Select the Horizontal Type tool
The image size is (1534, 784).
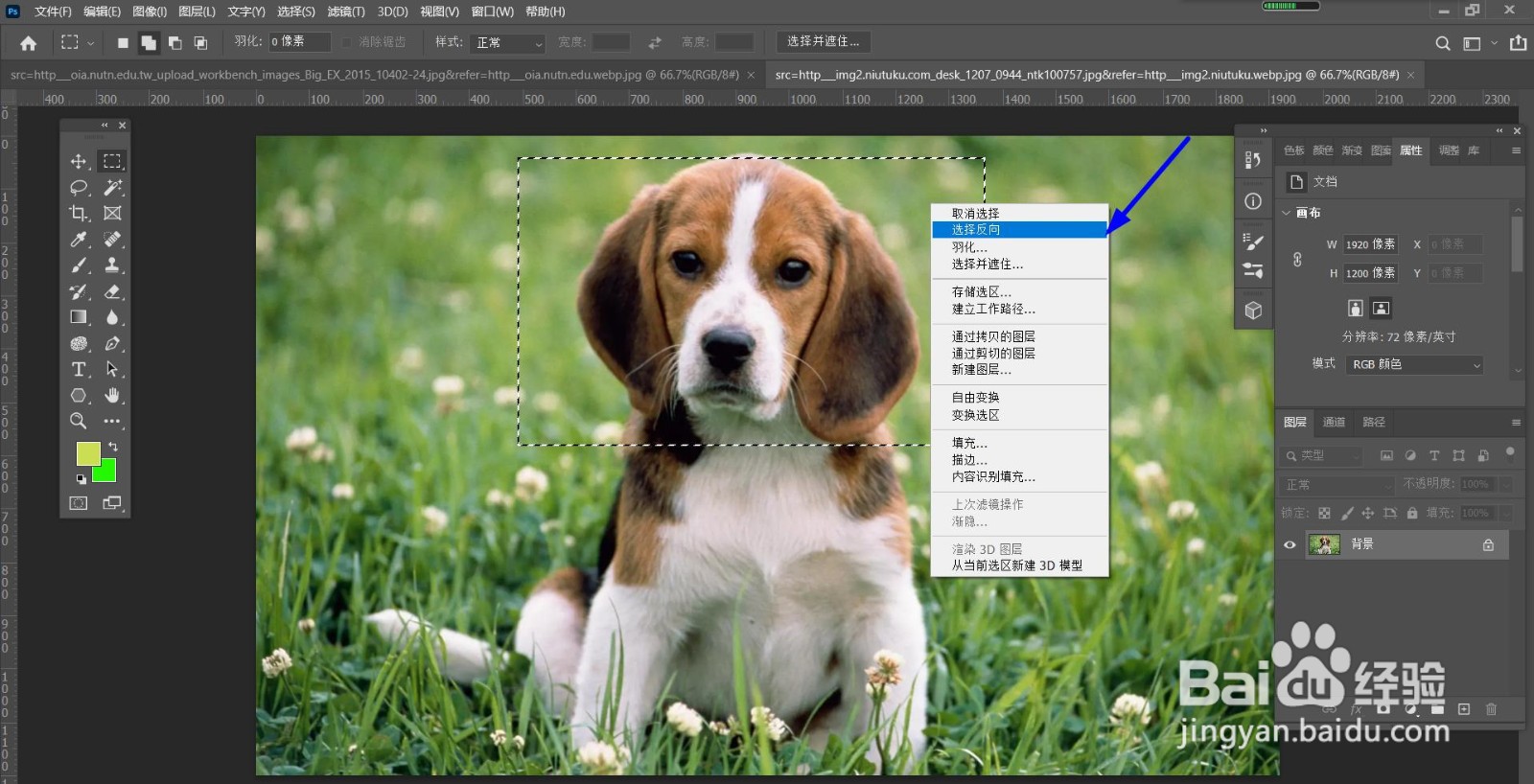[x=79, y=369]
